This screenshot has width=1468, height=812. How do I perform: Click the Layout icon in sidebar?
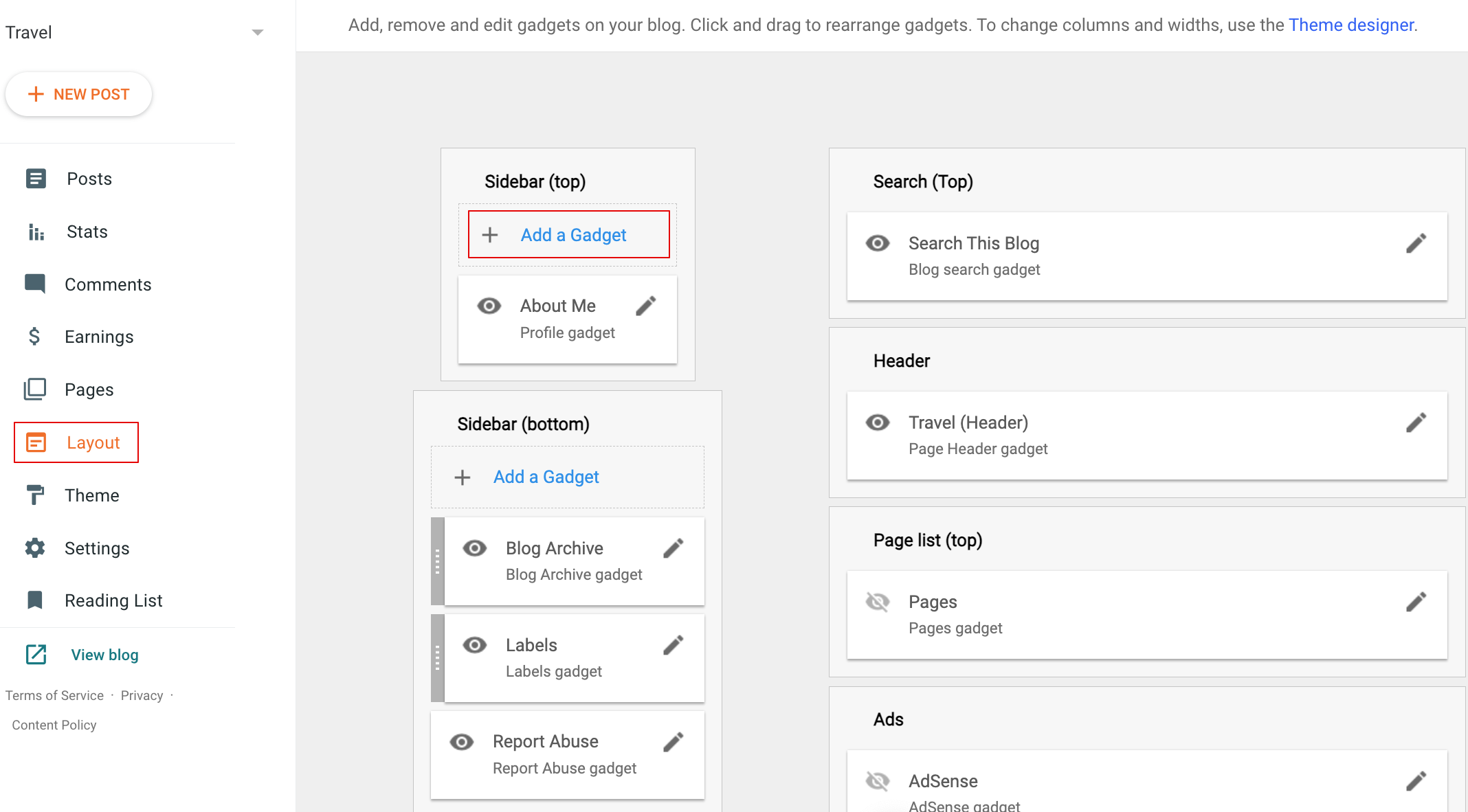click(x=36, y=442)
